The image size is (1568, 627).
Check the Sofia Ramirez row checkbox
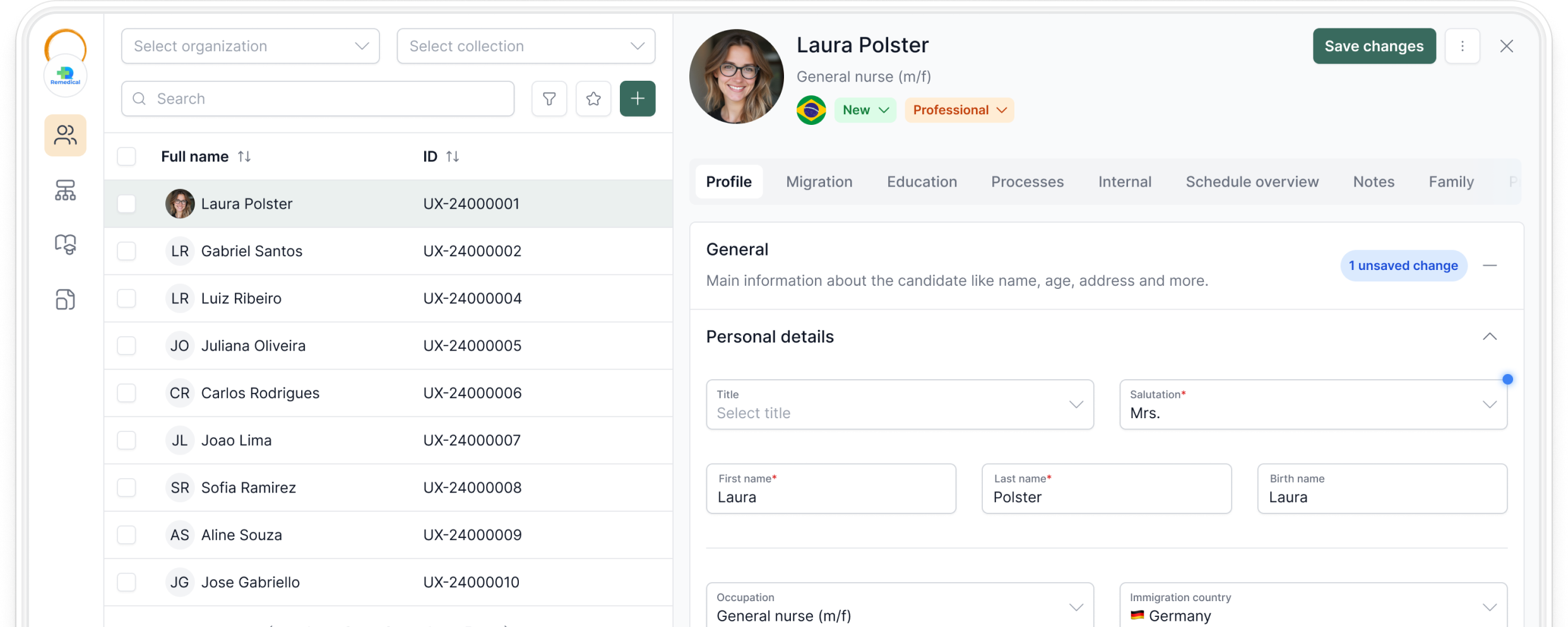tap(126, 488)
